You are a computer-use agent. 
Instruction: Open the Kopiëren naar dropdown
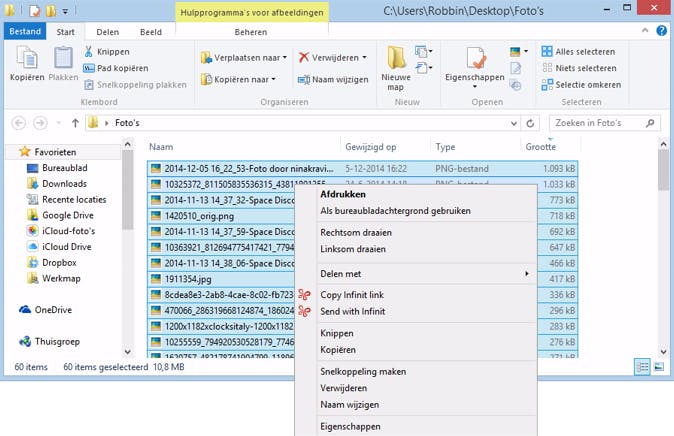pyautogui.click(x=239, y=80)
